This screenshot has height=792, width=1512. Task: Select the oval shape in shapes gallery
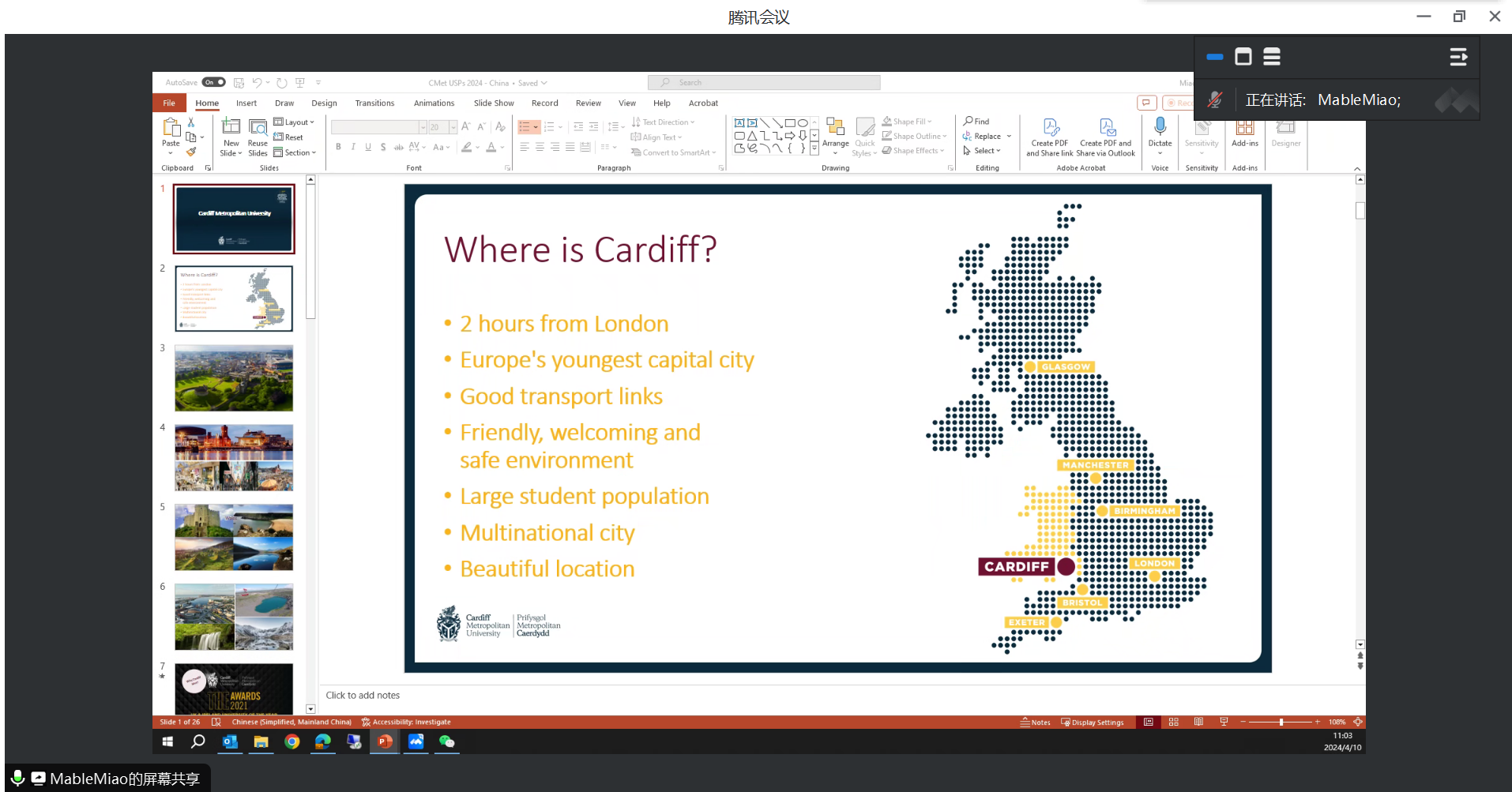(803, 122)
